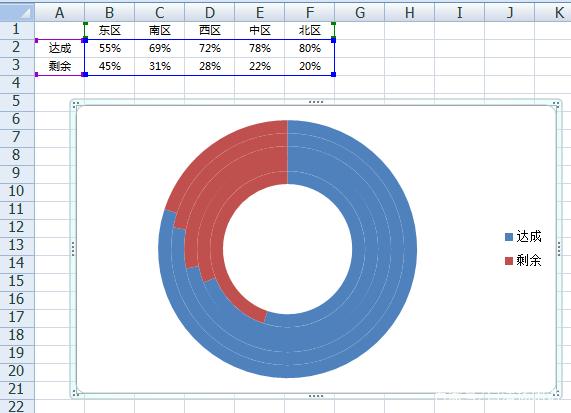Click the 达成 legend text label
Viewport: 571px width, 413px height.
point(529,237)
